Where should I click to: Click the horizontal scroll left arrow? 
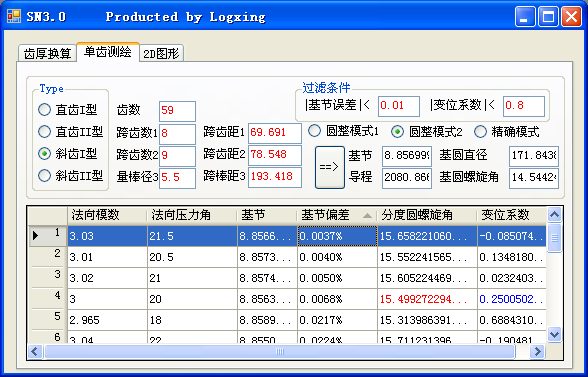pos(35,351)
